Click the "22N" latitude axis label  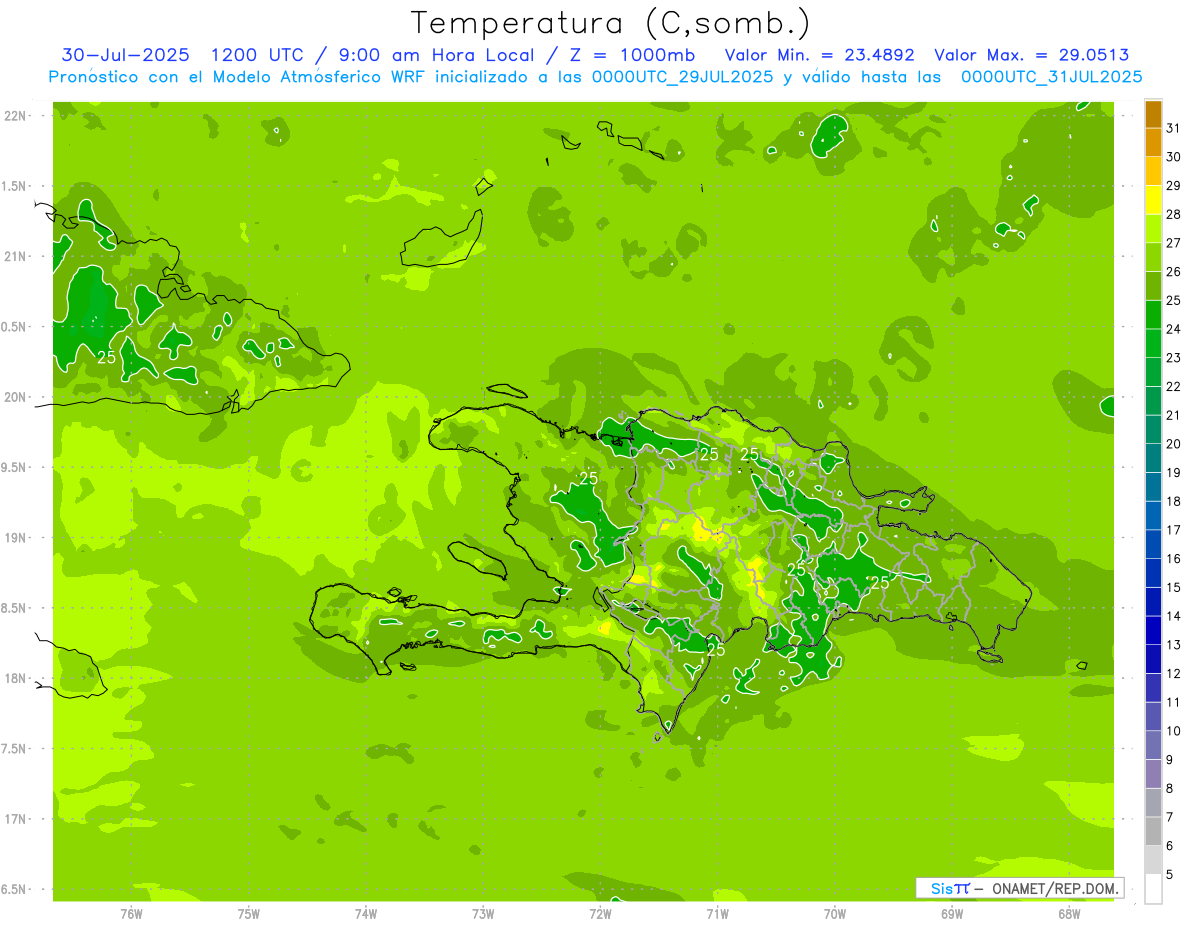click(16, 116)
